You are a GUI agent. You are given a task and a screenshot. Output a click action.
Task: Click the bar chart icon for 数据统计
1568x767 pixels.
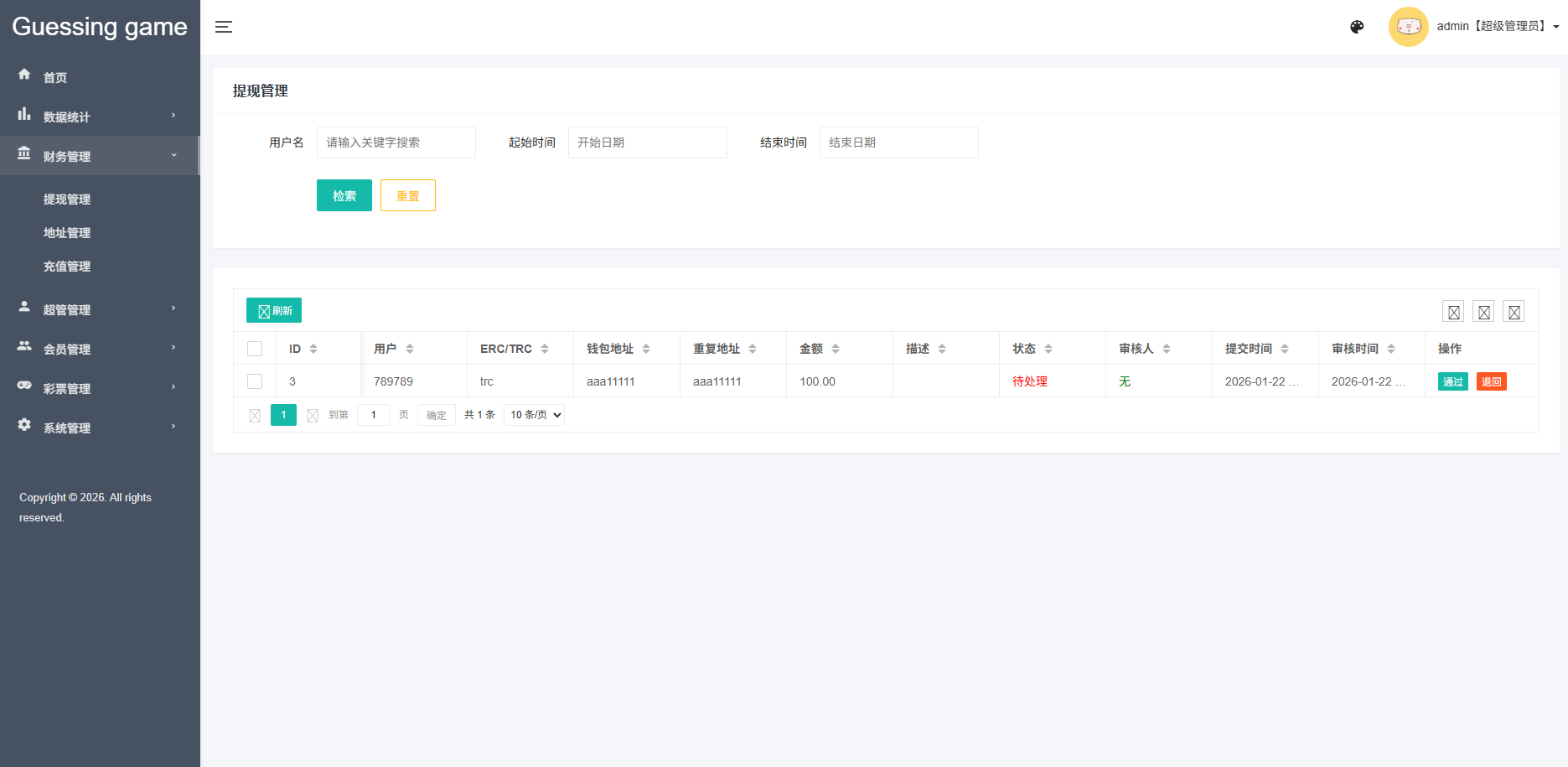[24, 114]
